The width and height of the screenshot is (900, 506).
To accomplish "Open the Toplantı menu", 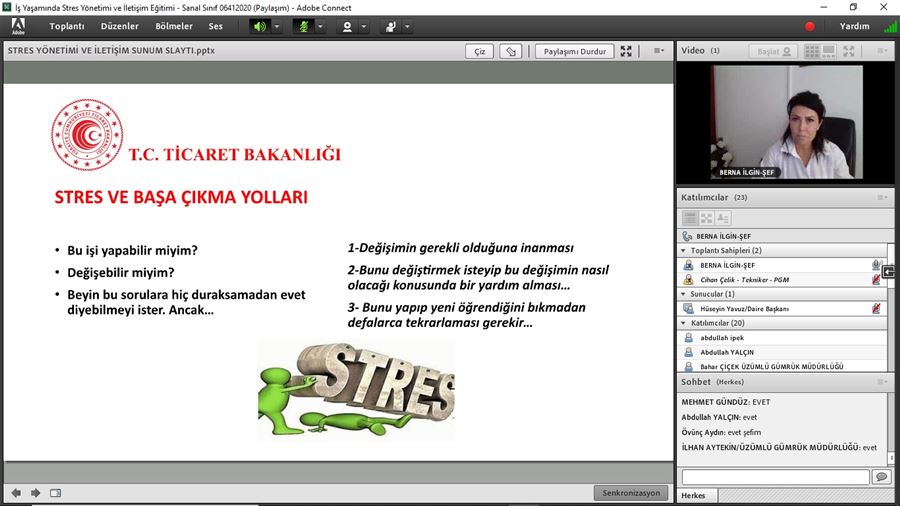I will [x=67, y=26].
